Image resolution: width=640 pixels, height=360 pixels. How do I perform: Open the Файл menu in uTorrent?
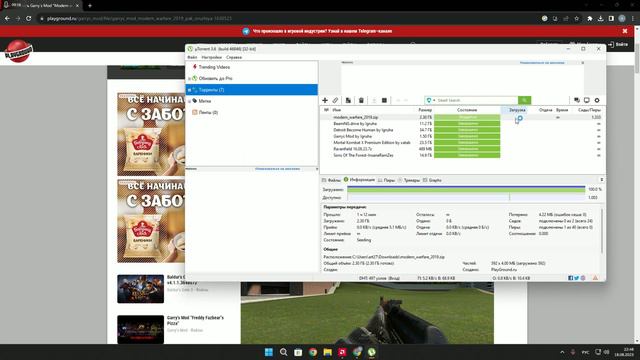pyautogui.click(x=192, y=58)
